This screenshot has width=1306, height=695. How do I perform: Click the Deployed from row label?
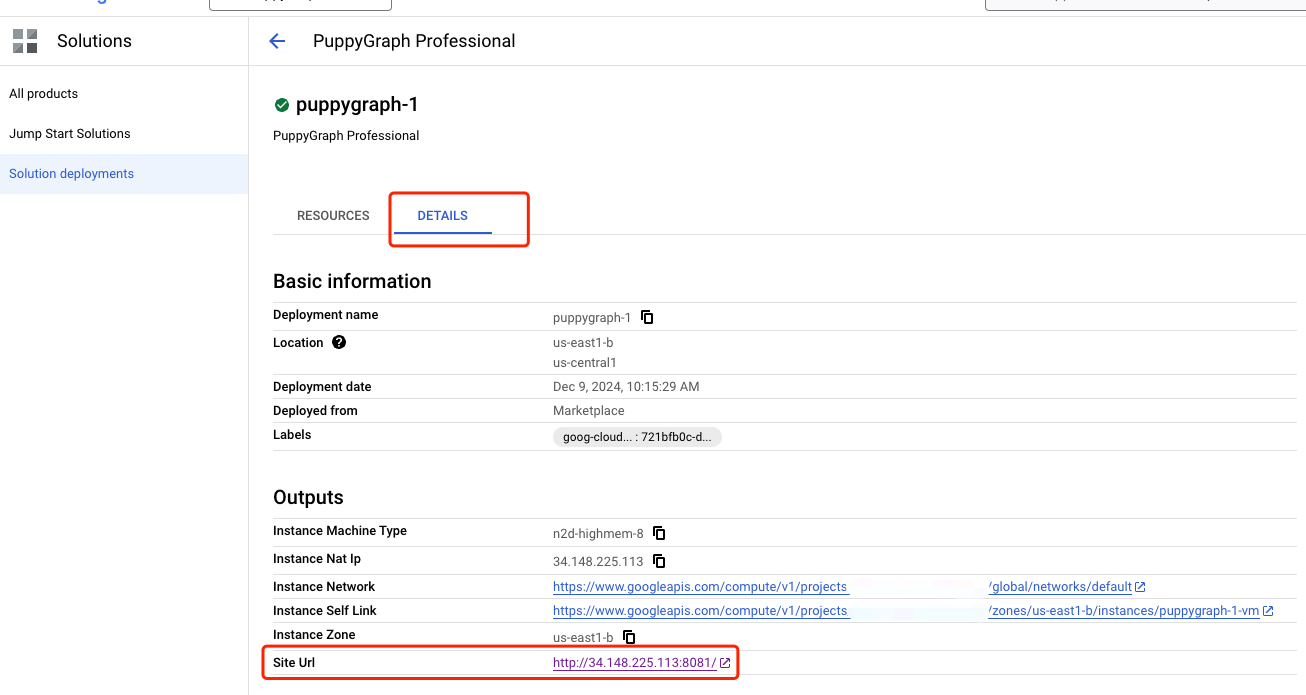315,411
